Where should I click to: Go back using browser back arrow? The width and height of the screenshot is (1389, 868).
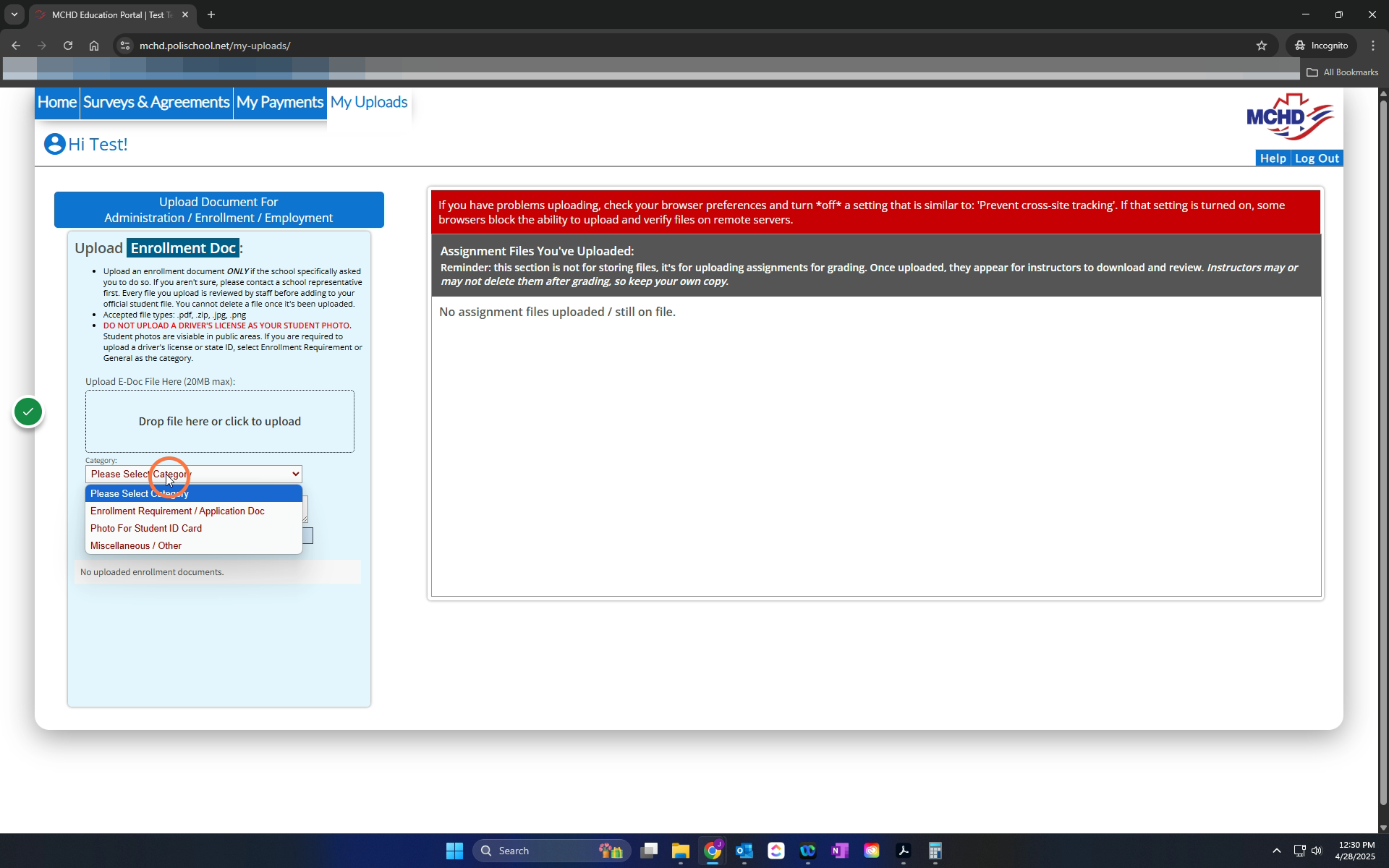pos(16,46)
